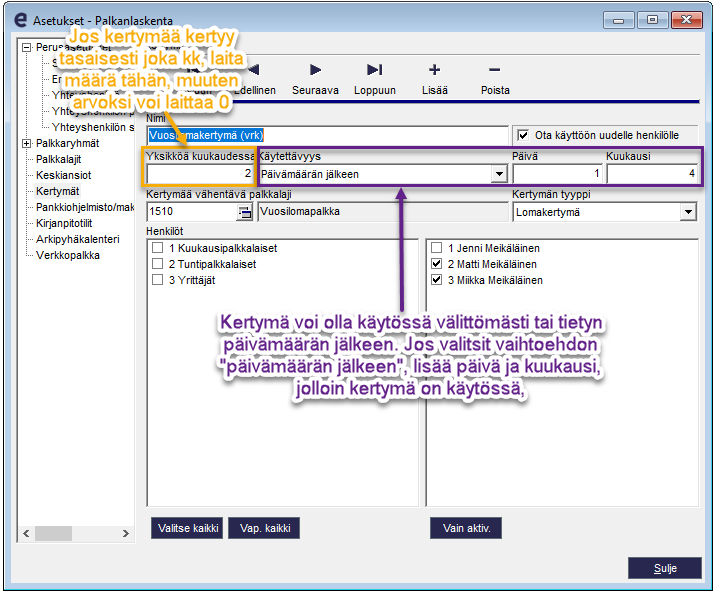Screen dimensions: 714x594
Task: Tick the checkbox for 1 Jenni Meikäläinen
Action: (436, 248)
